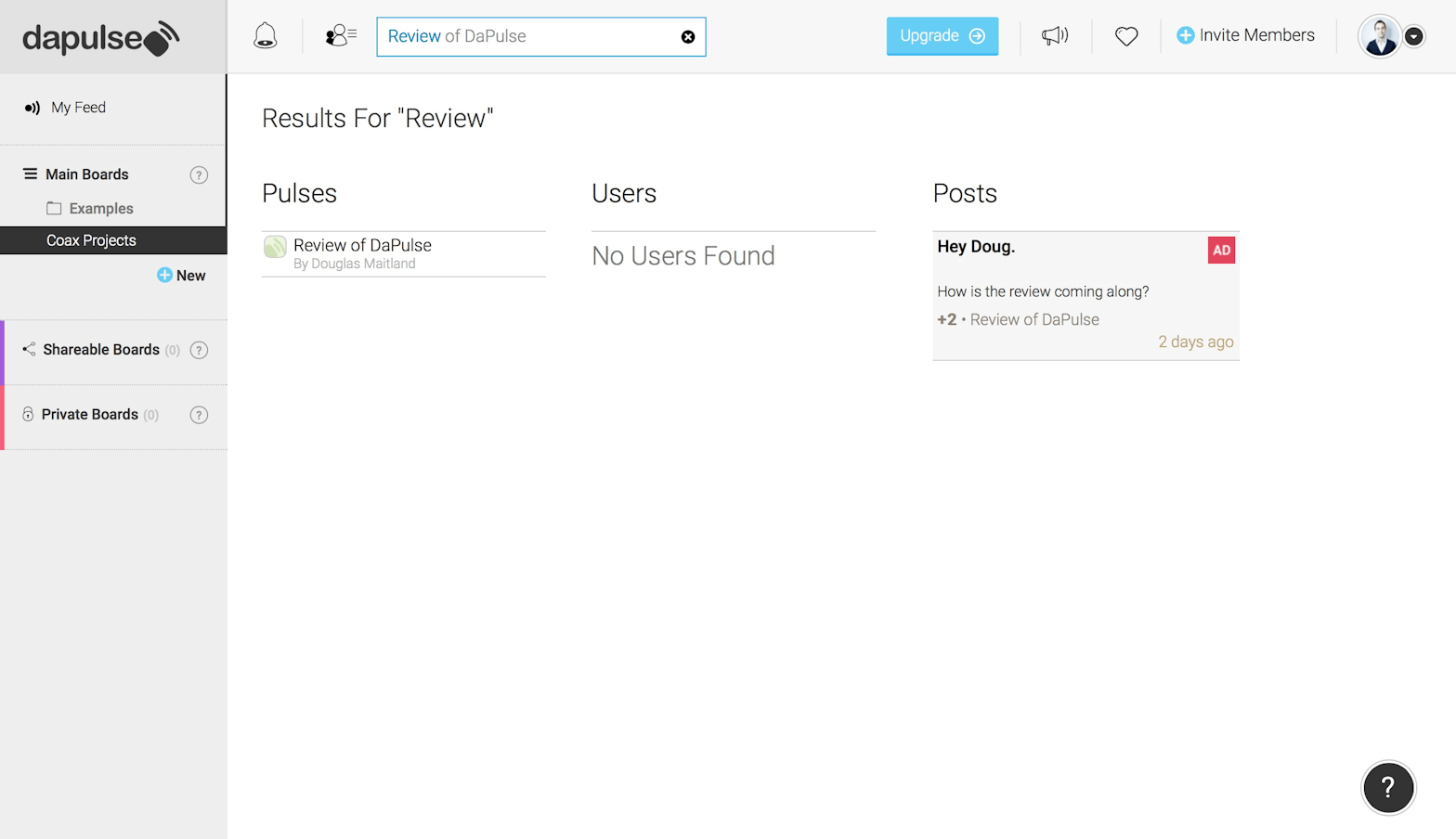The width and height of the screenshot is (1456, 839).
Task: Click the Upgrade button
Action: 942,36
